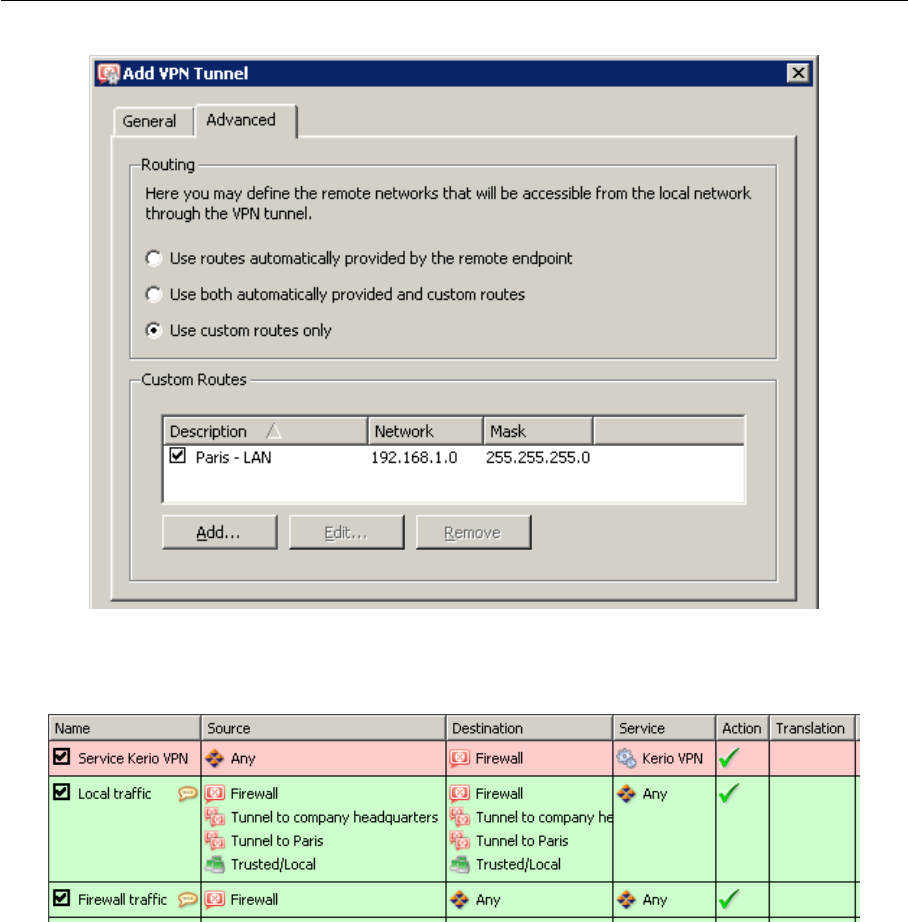Click the Remove button for custom routes
Image resolution: width=908 pixels, height=922 pixels.
pyautogui.click(x=473, y=533)
